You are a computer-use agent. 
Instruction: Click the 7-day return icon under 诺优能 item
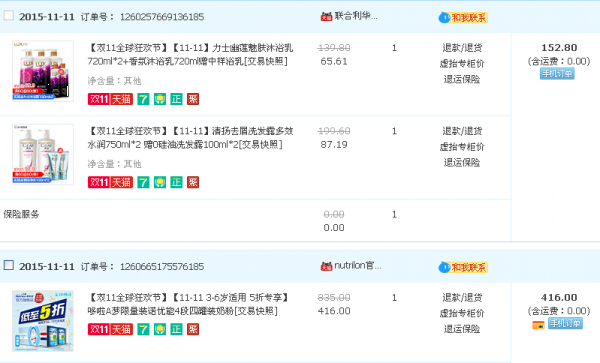[x=143, y=329]
